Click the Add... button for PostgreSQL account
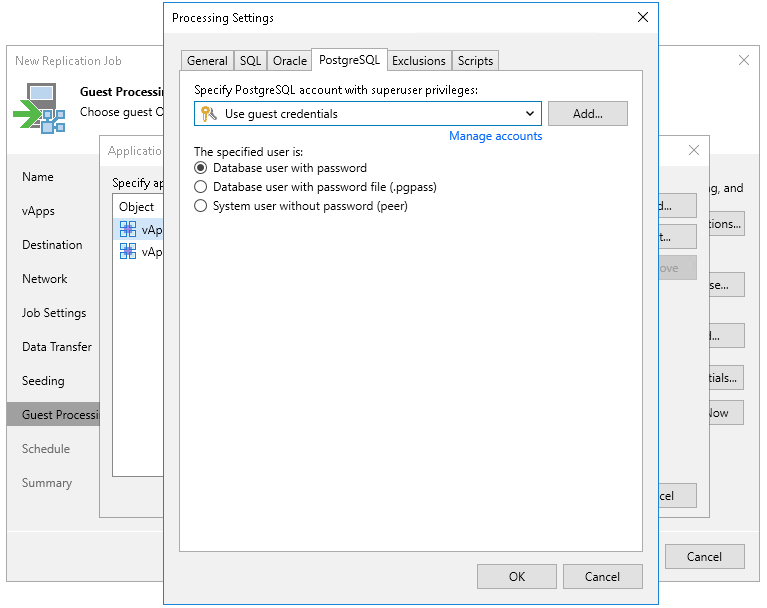Viewport: 767px width, 608px height. coord(587,113)
